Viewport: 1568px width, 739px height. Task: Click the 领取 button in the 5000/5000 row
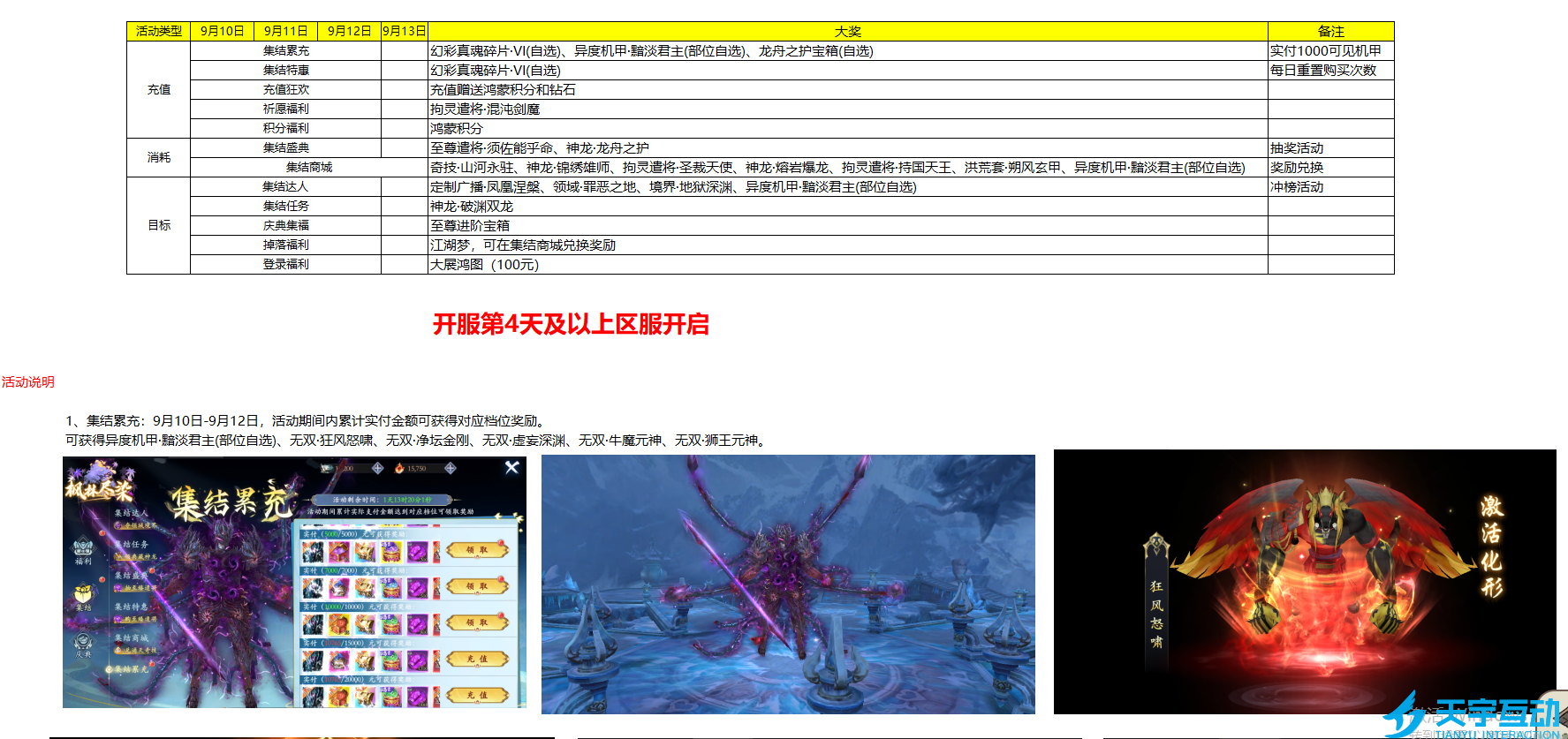point(477,550)
